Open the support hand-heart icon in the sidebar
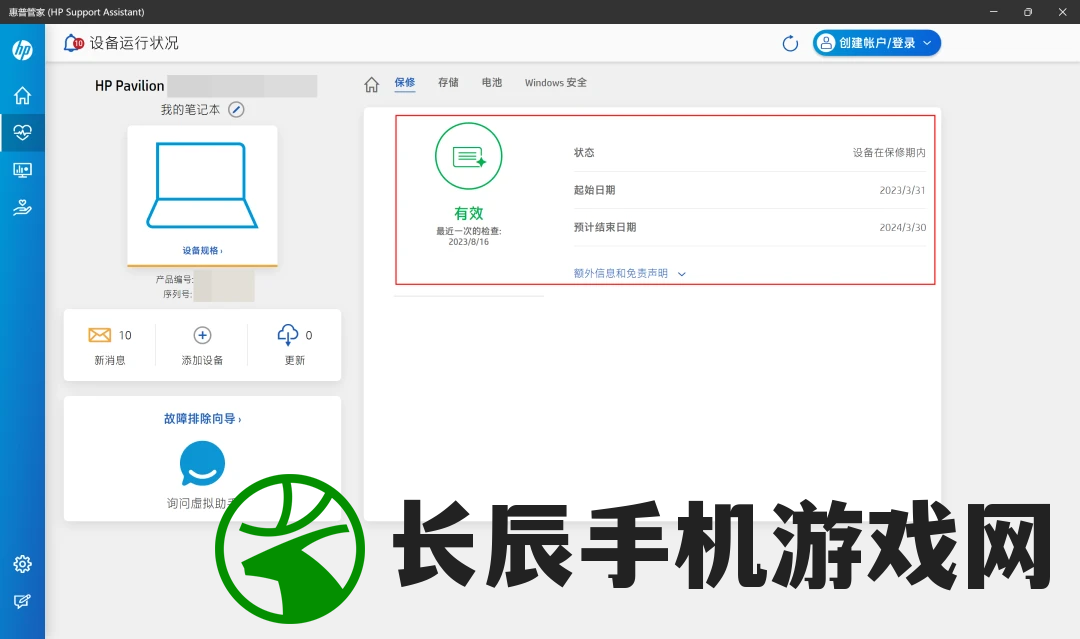 tap(22, 207)
